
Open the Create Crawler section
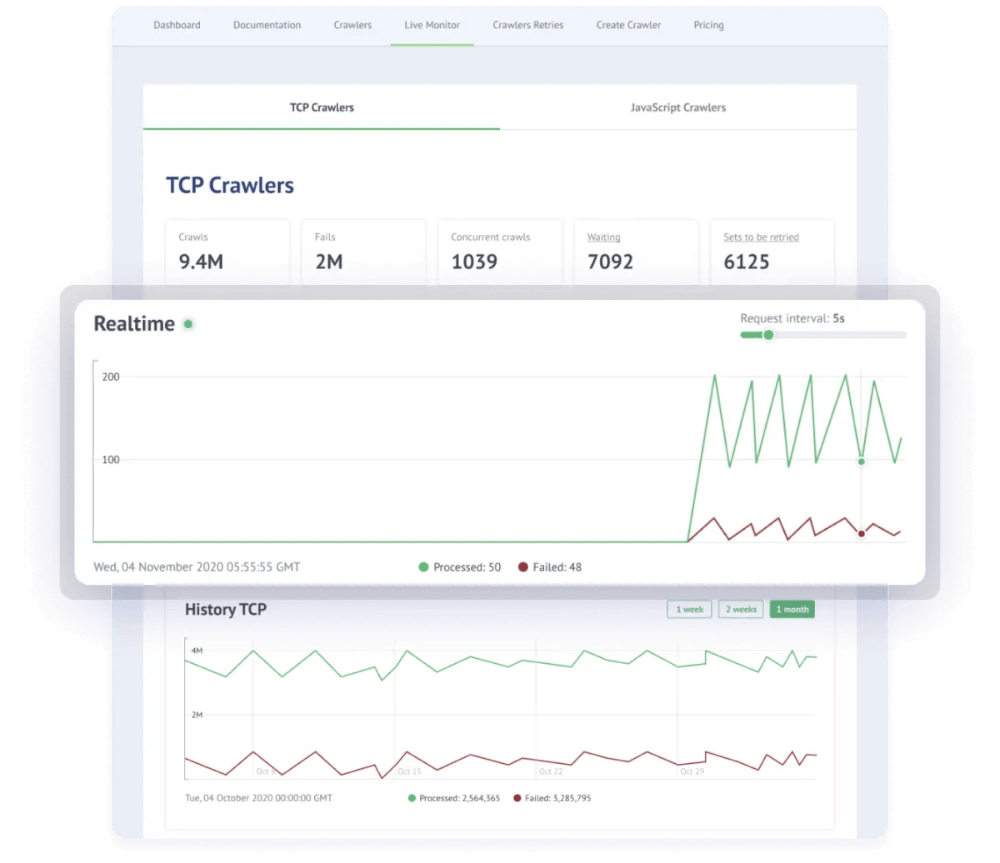click(x=628, y=25)
